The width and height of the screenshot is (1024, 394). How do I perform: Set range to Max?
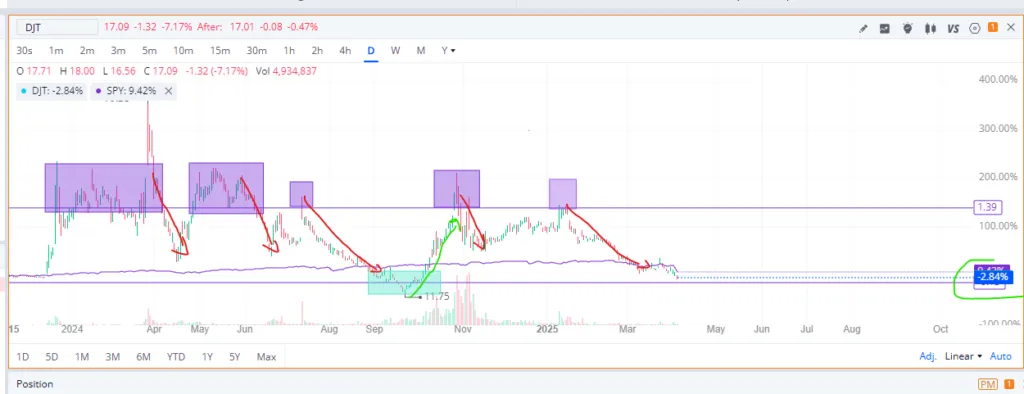(266, 357)
